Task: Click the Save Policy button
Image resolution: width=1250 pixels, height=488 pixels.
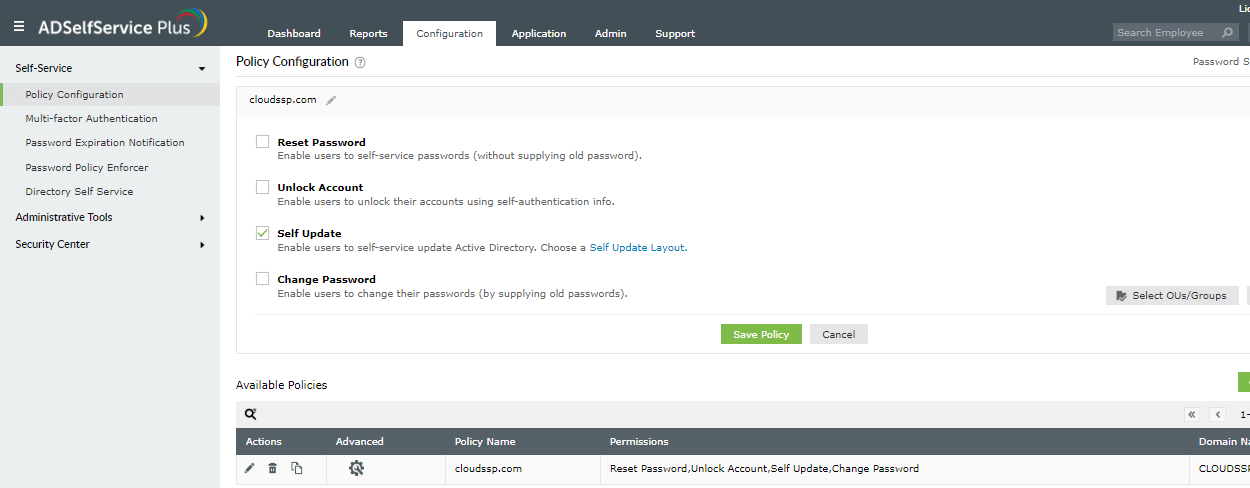Action: (x=761, y=334)
